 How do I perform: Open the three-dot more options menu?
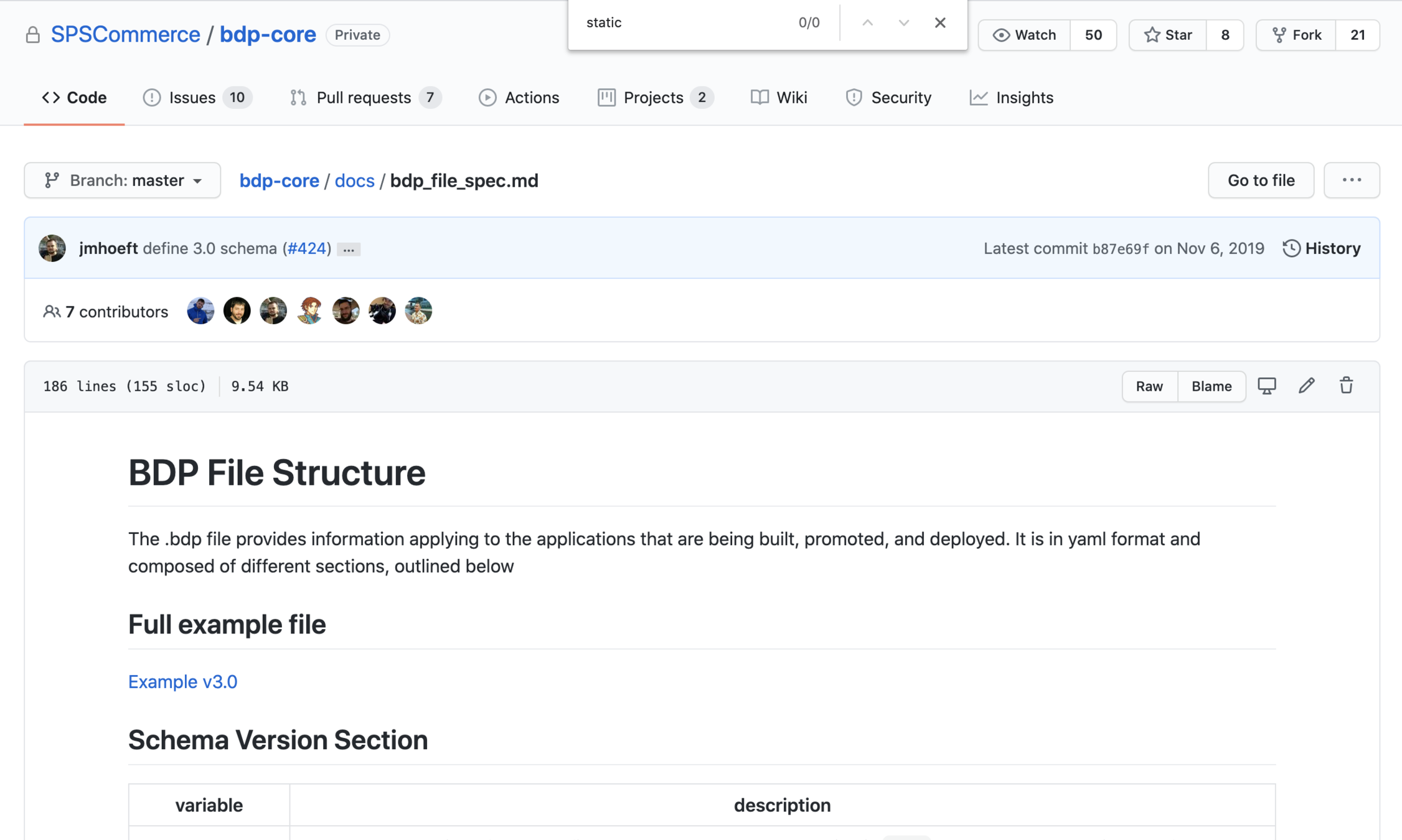tap(1351, 180)
